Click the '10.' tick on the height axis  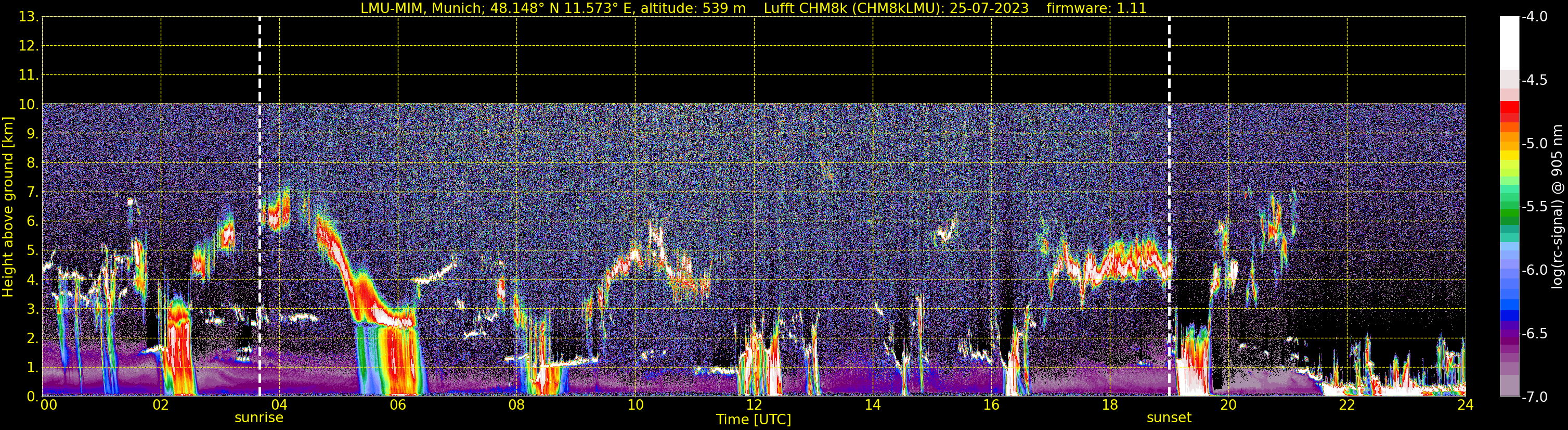click(x=29, y=104)
